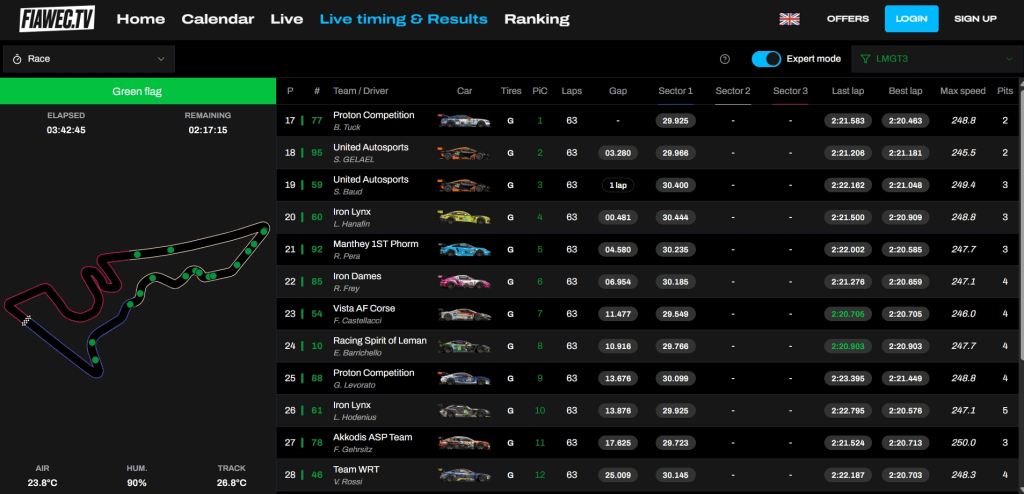Viewport: 1024px width, 494px height.
Task: Click driver E. Barrichello name
Action: tap(357, 353)
